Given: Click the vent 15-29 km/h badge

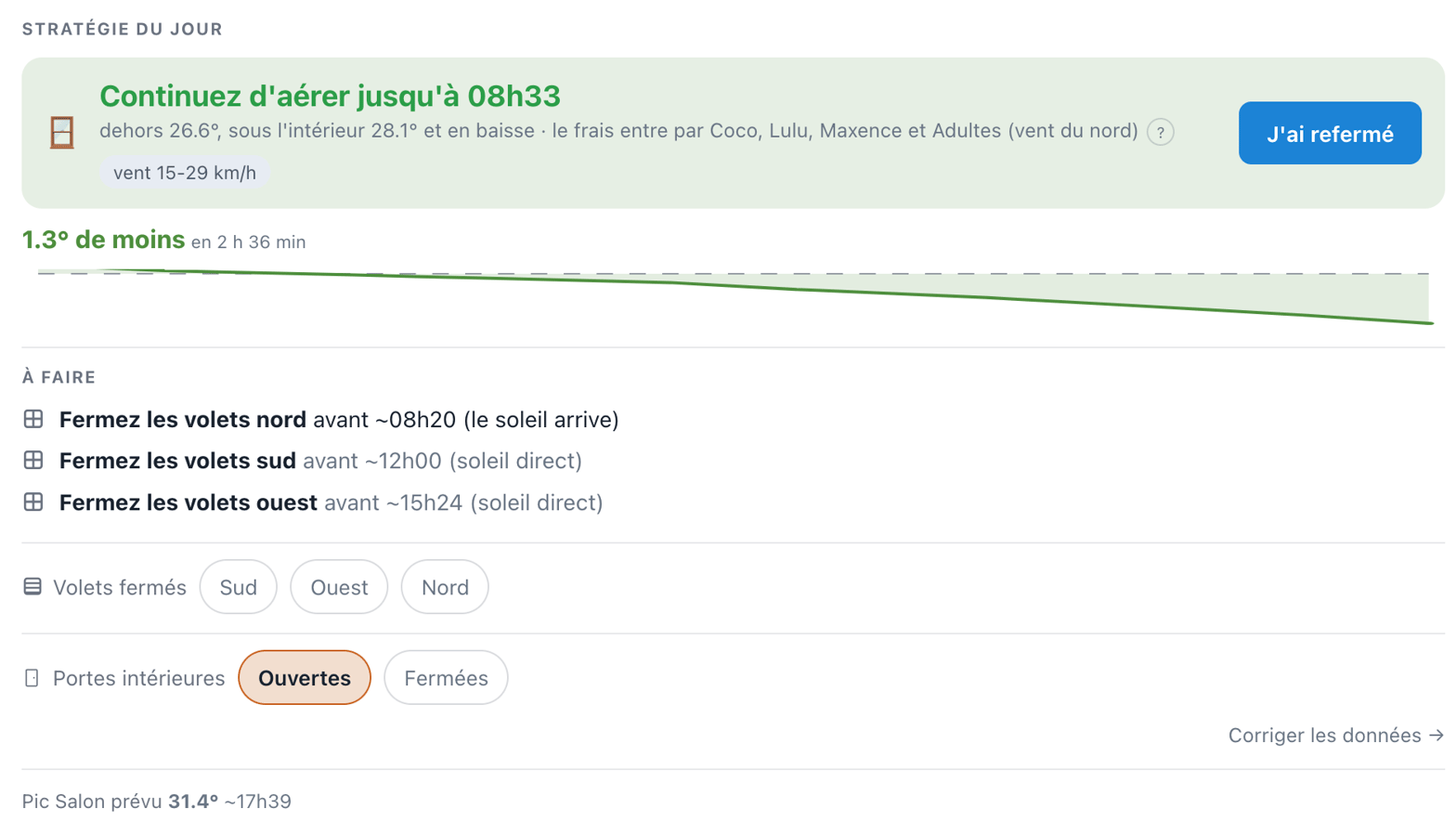Looking at the screenshot, I should (x=185, y=173).
